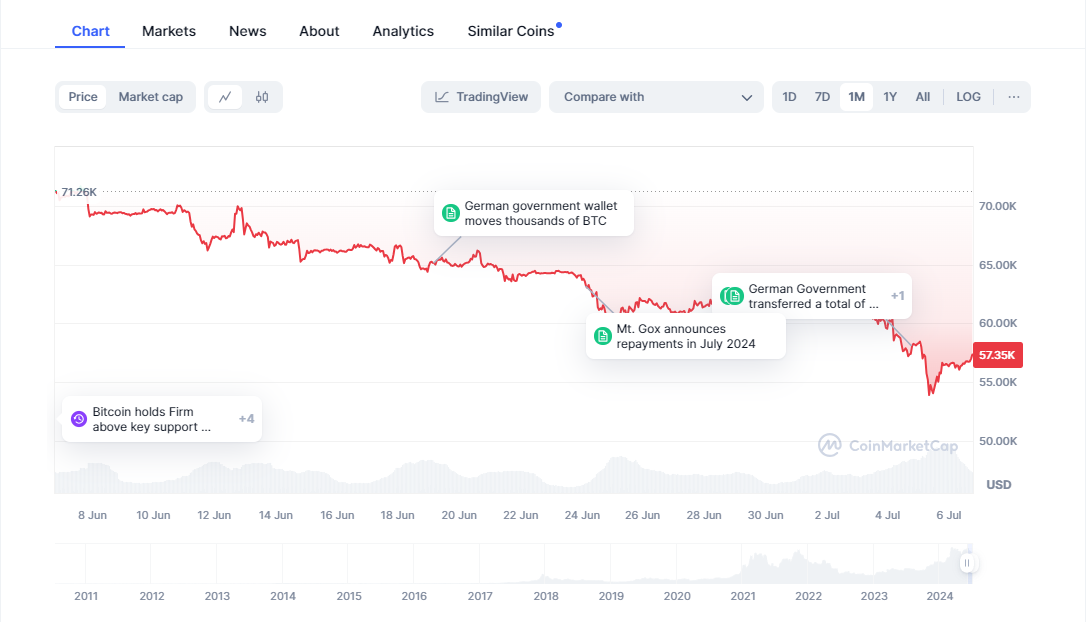
Task: Open the Markets tab
Action: coord(169,31)
